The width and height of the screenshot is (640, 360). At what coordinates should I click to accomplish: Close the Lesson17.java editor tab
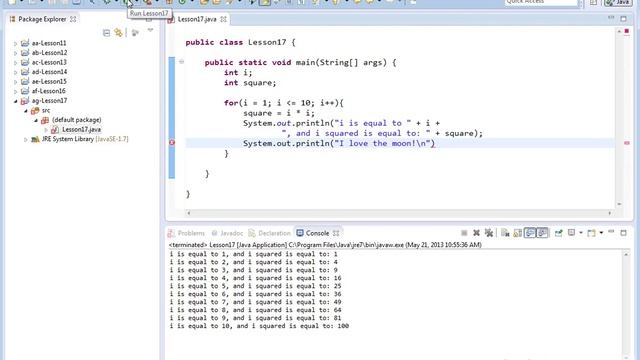[x=223, y=19]
